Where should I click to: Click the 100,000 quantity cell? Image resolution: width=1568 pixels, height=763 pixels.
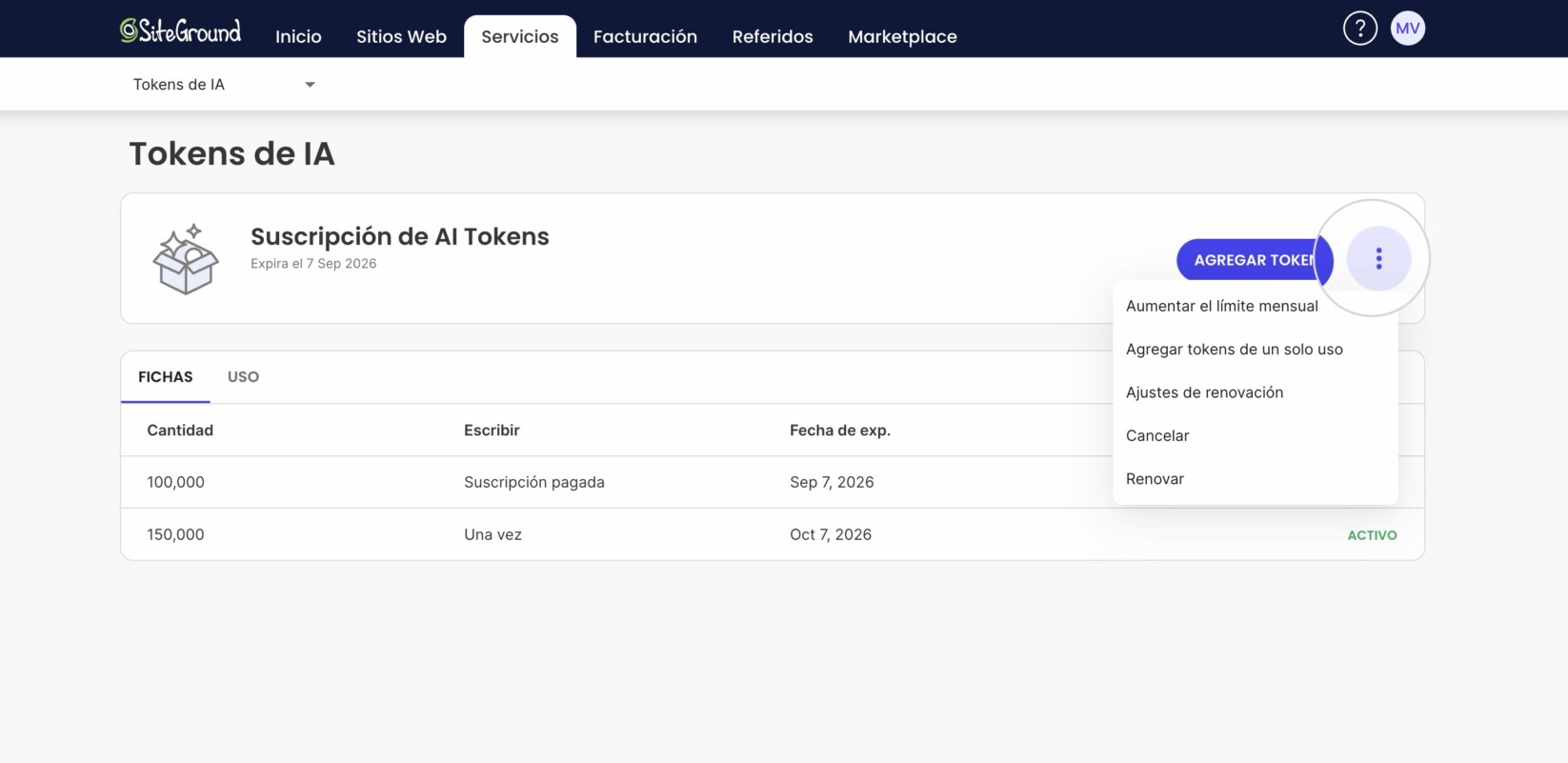[x=175, y=482]
